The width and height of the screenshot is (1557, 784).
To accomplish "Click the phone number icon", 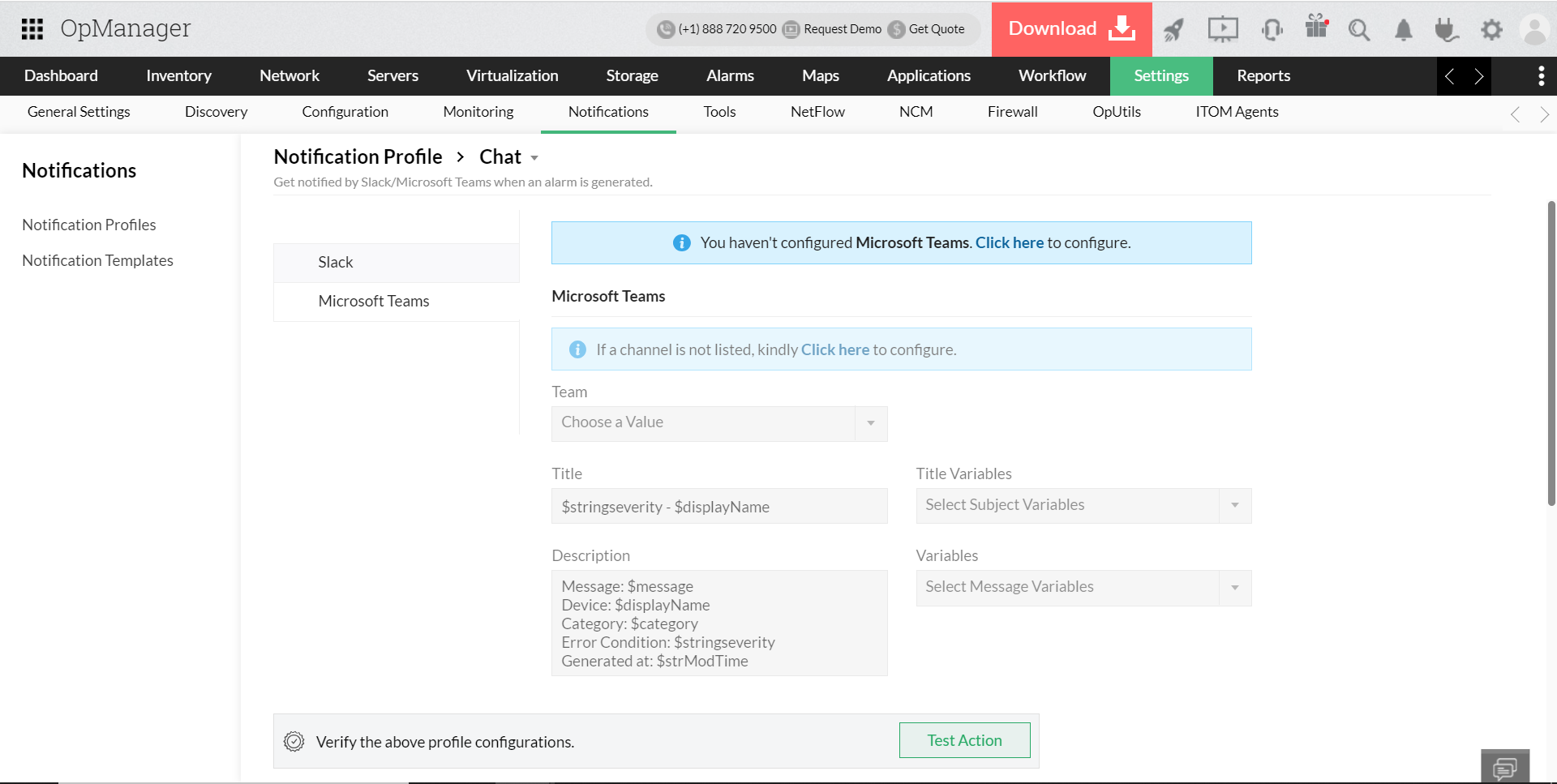I will 666,29.
